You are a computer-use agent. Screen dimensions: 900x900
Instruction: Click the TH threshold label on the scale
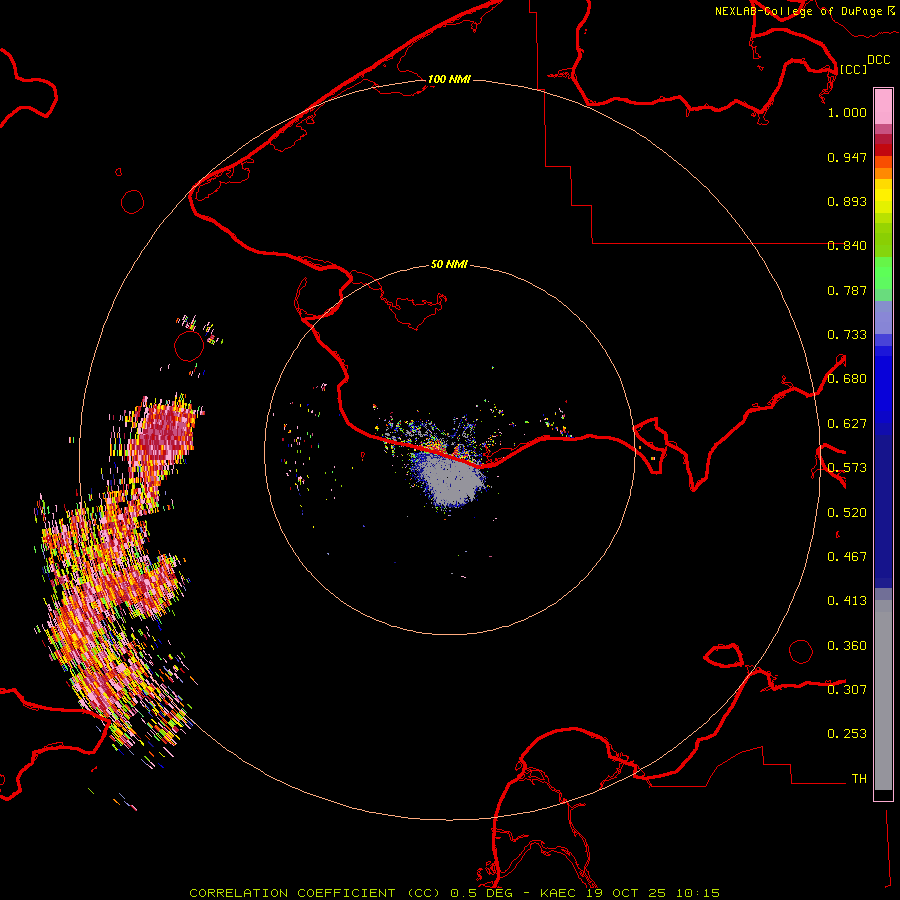859,779
